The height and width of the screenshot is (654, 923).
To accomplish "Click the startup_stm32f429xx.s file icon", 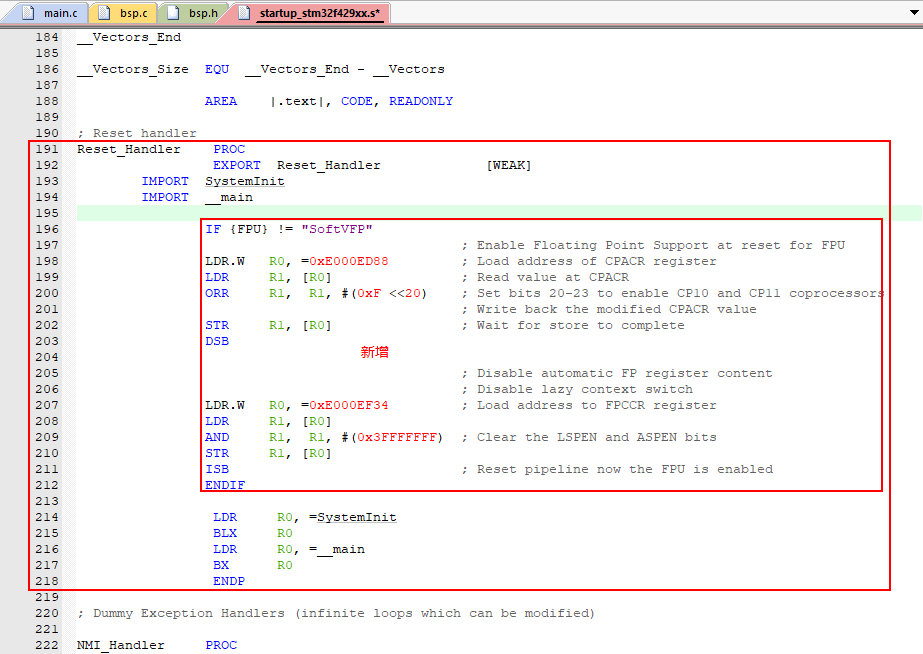I will 244,12.
